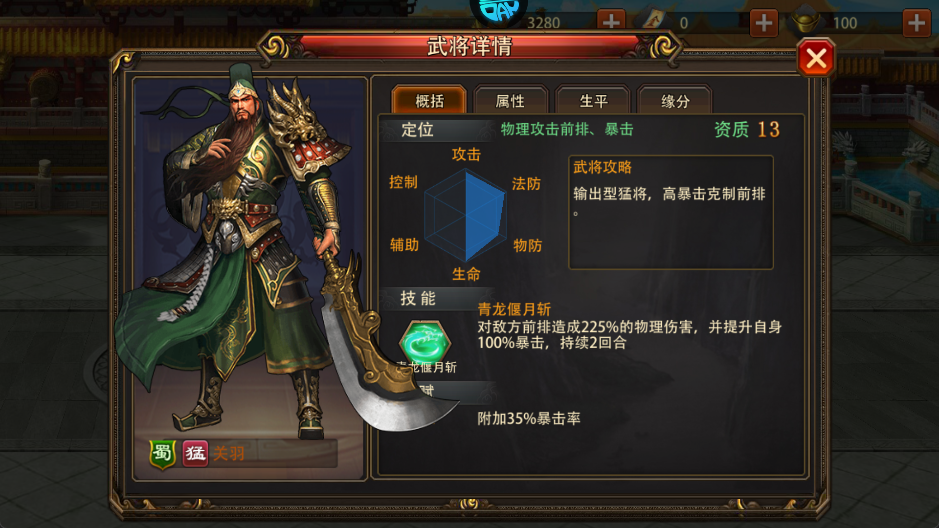The image size is (939, 528).
Task: Click the 资质 13 rating label
Action: tap(746, 129)
